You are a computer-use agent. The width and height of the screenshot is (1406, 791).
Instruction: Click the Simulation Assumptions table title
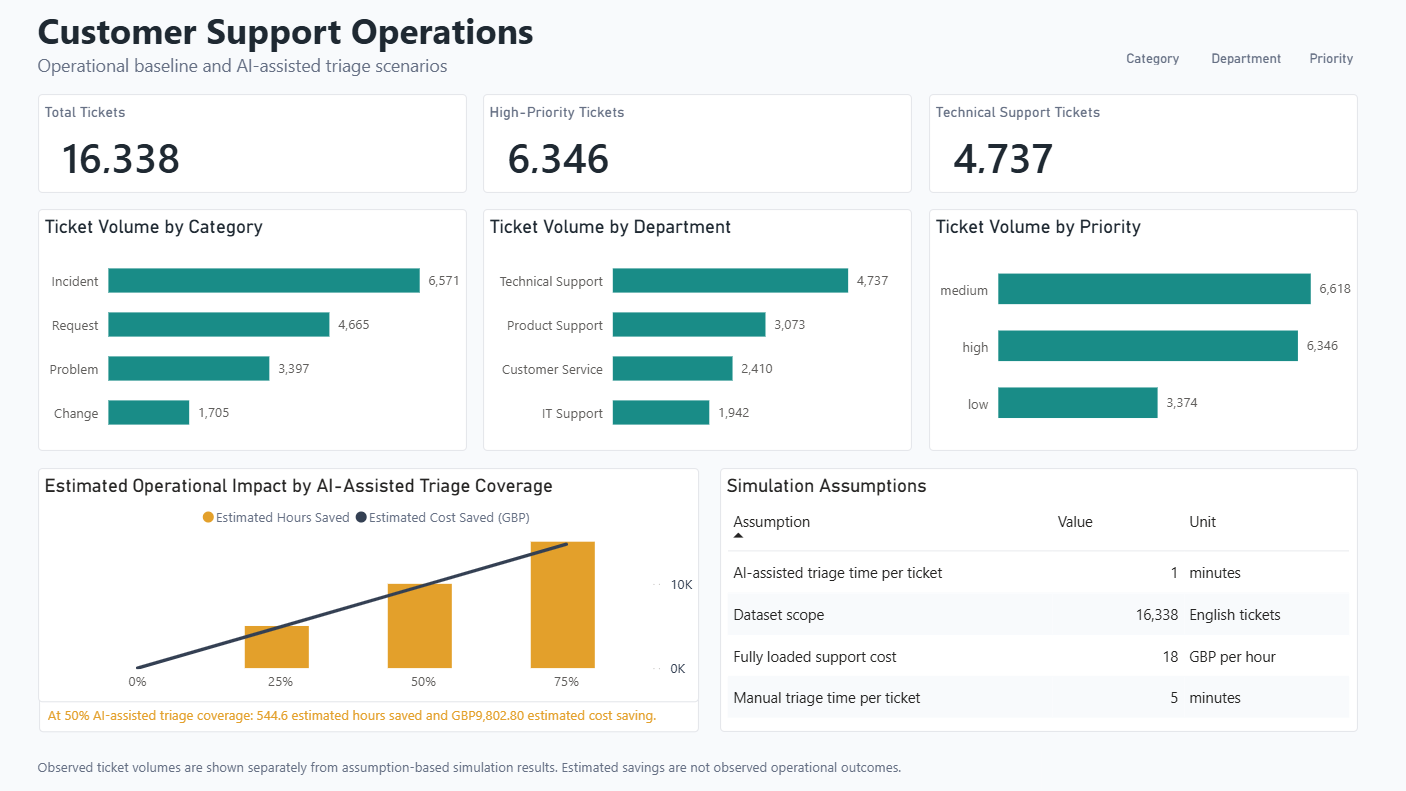tap(827, 486)
